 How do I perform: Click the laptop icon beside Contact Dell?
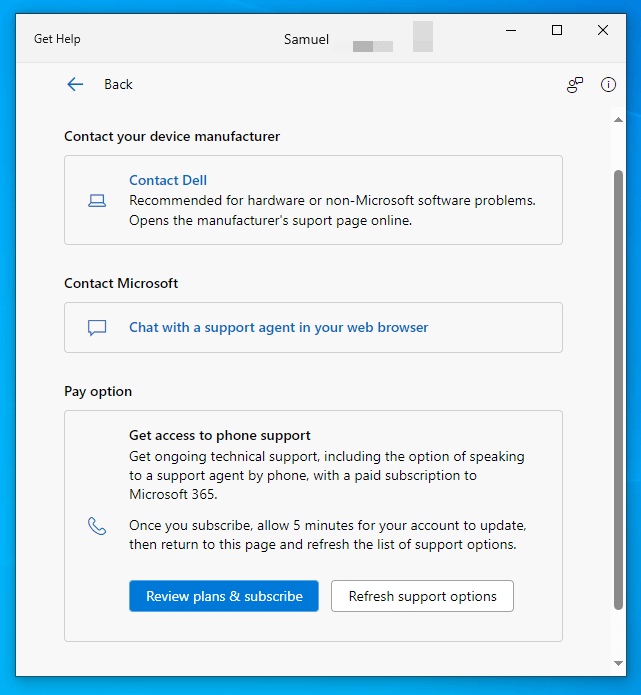(x=97, y=201)
